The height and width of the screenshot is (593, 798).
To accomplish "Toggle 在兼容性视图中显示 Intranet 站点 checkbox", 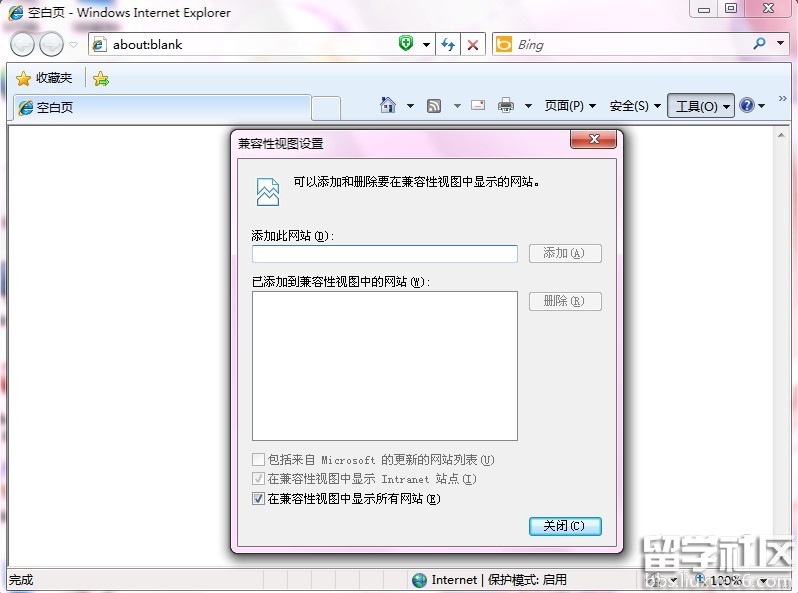I will click(259, 479).
